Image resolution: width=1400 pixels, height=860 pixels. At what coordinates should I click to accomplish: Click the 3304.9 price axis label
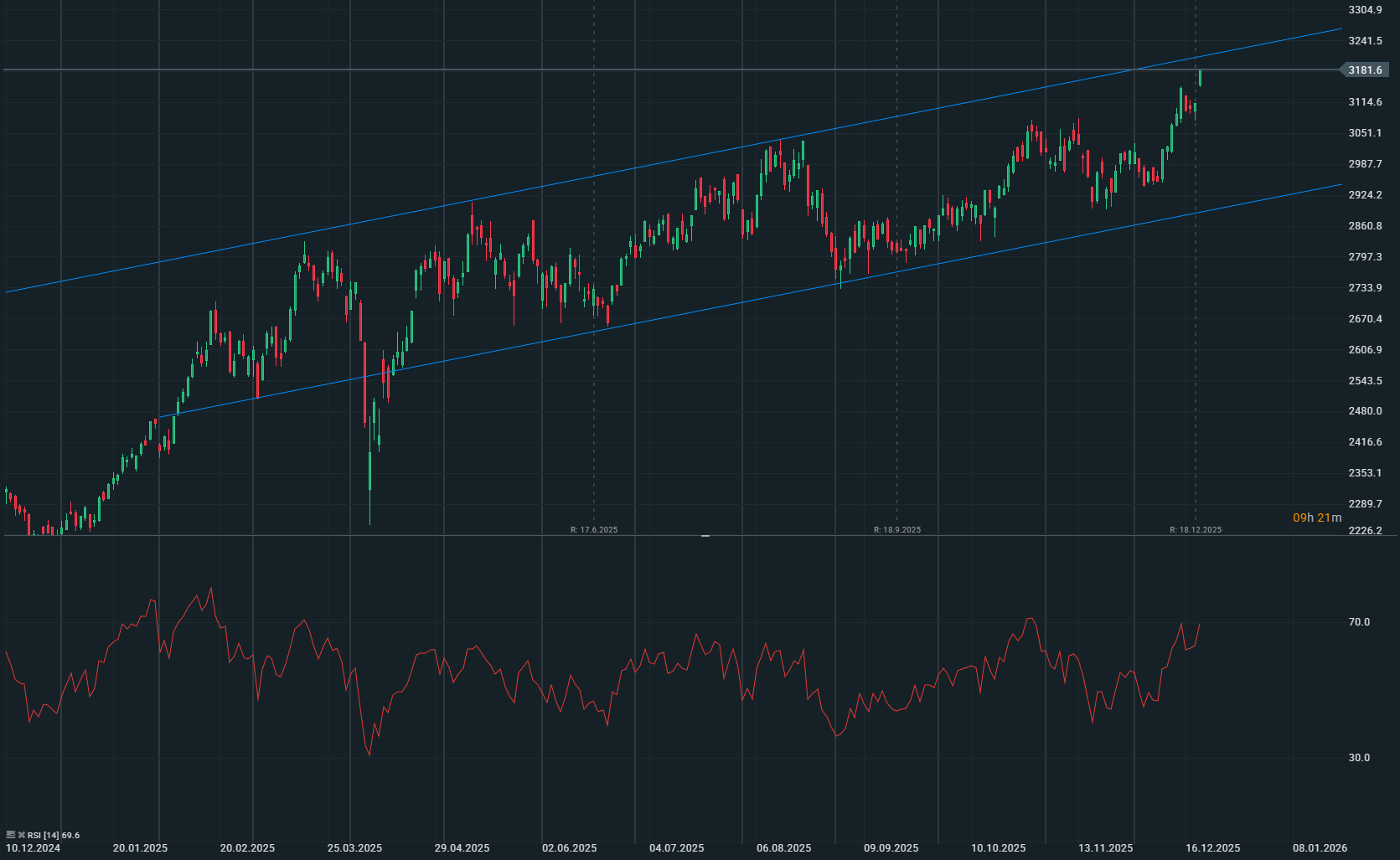1365,10
